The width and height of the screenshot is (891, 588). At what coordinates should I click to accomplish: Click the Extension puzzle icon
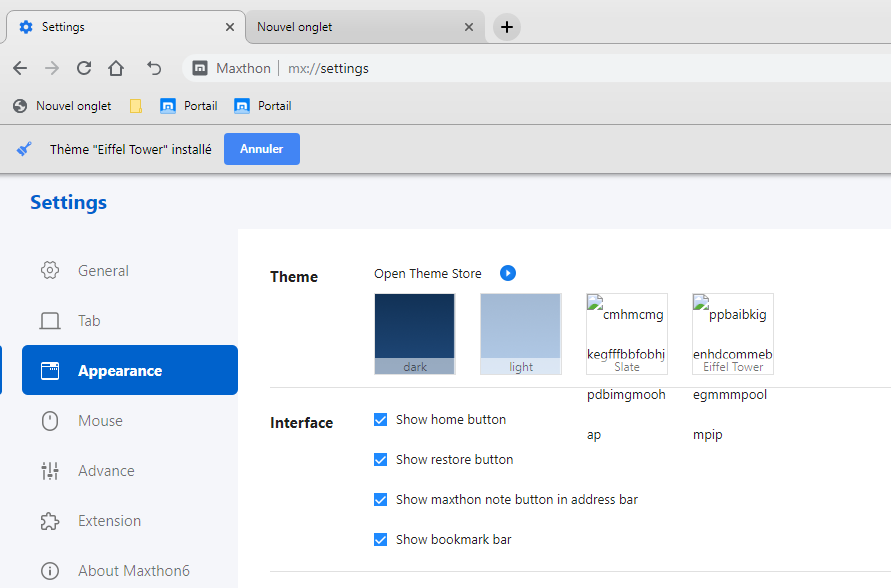click(x=49, y=520)
